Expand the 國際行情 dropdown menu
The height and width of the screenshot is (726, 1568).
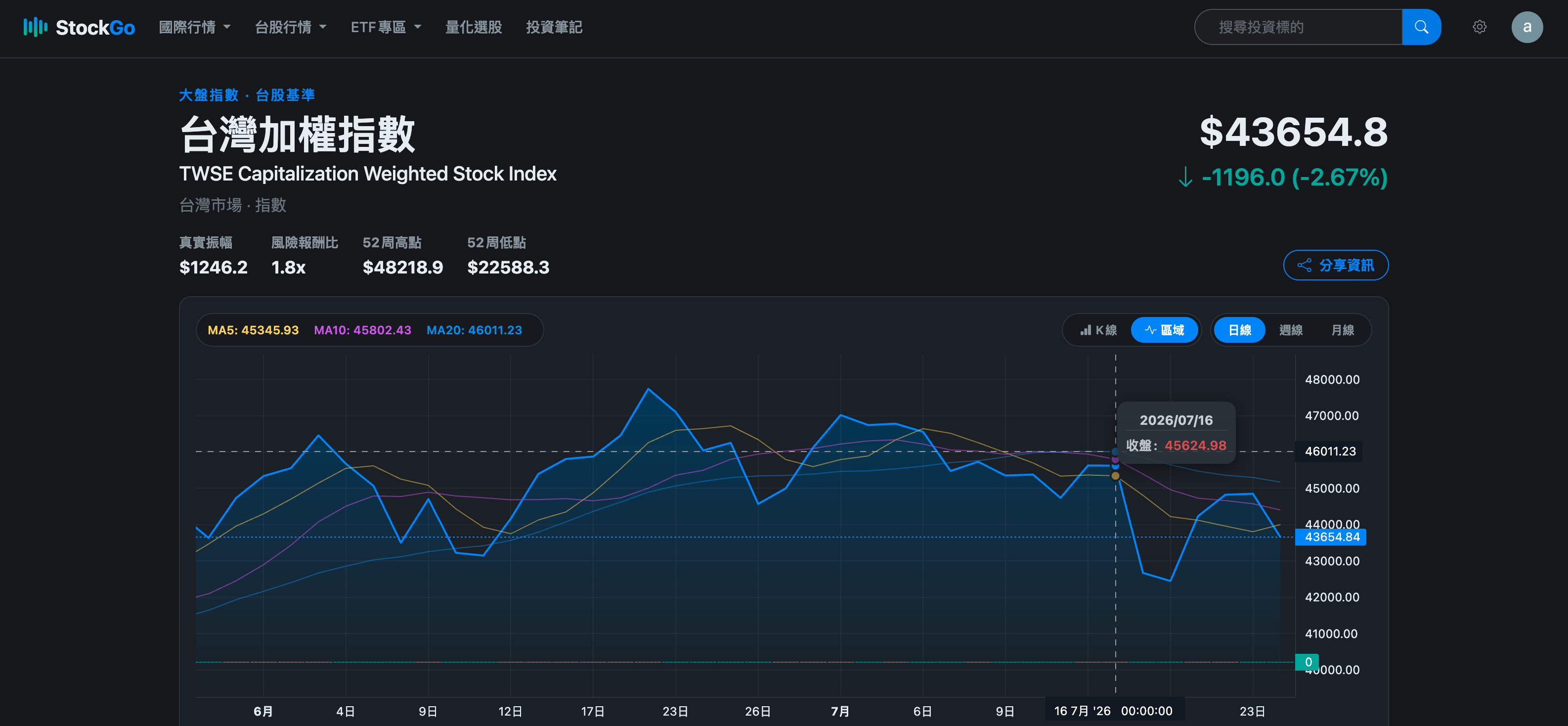pyautogui.click(x=195, y=27)
